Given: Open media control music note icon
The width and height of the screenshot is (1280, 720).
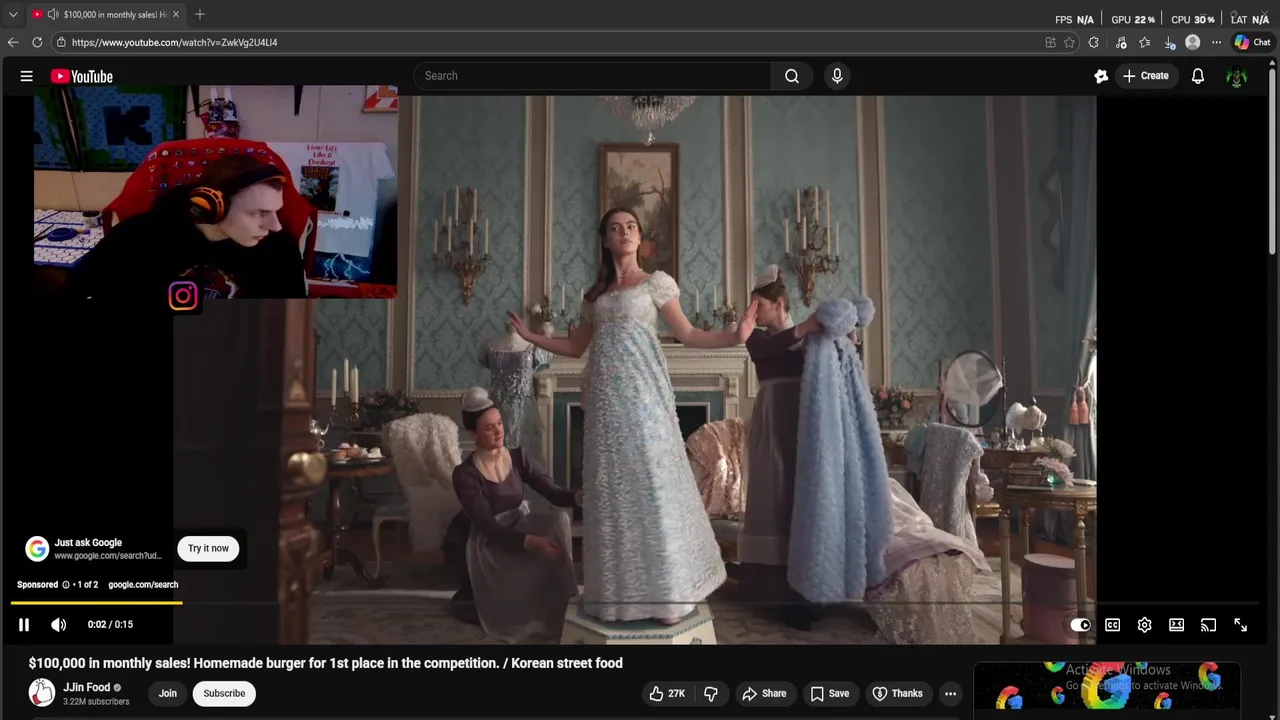Looking at the screenshot, I should pos(1121,42).
